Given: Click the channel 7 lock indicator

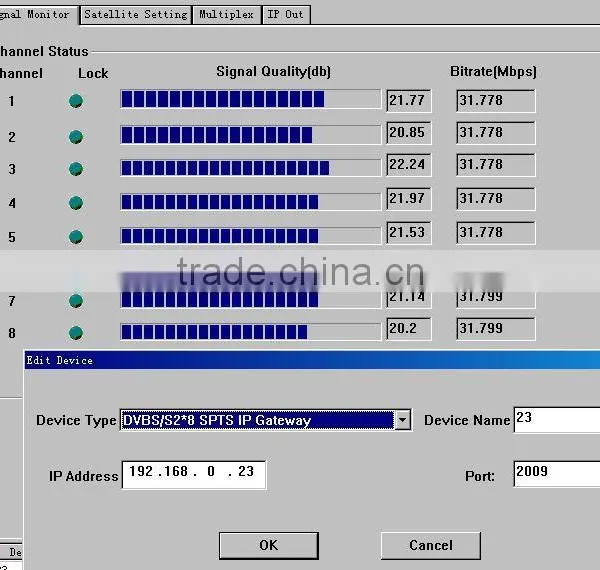Looking at the screenshot, I should point(76,301).
